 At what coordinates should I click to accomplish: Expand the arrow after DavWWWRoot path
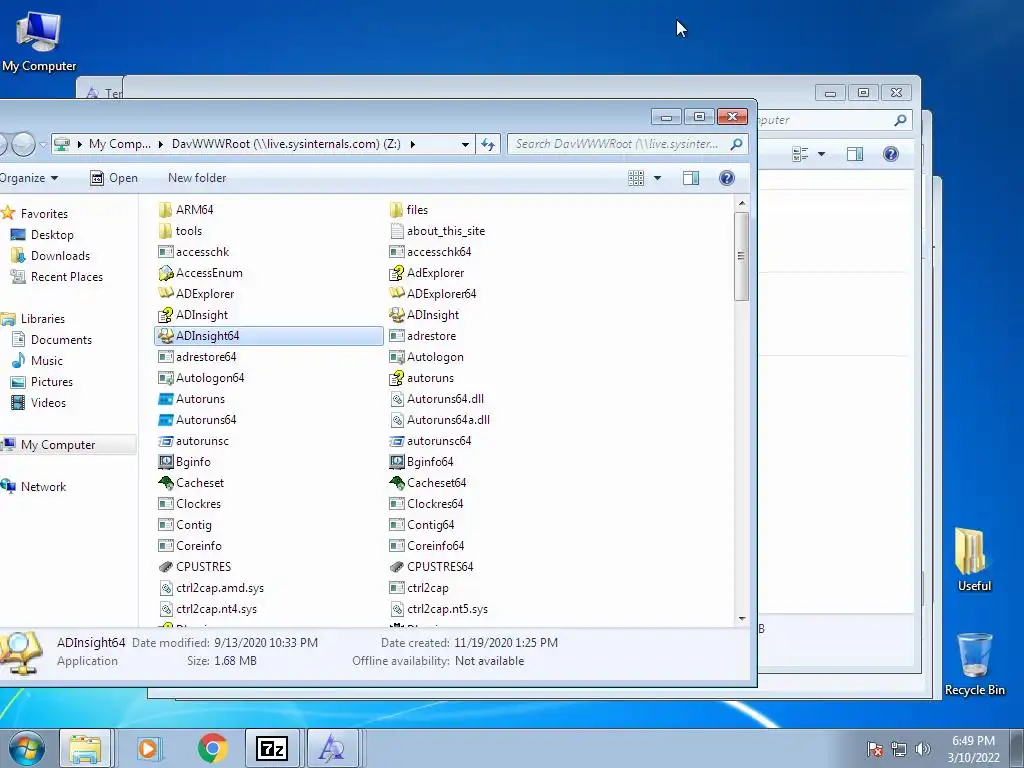coord(413,144)
